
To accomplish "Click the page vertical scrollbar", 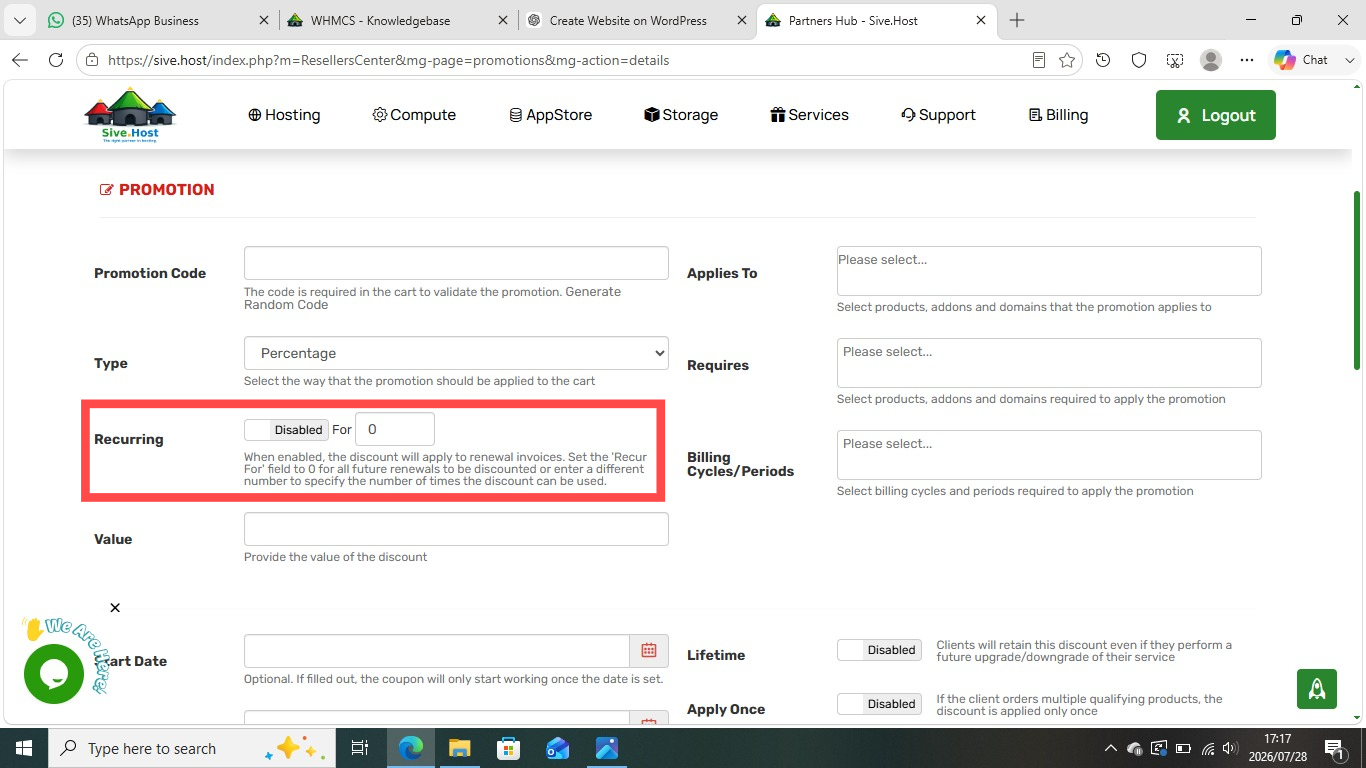I will point(1357,280).
